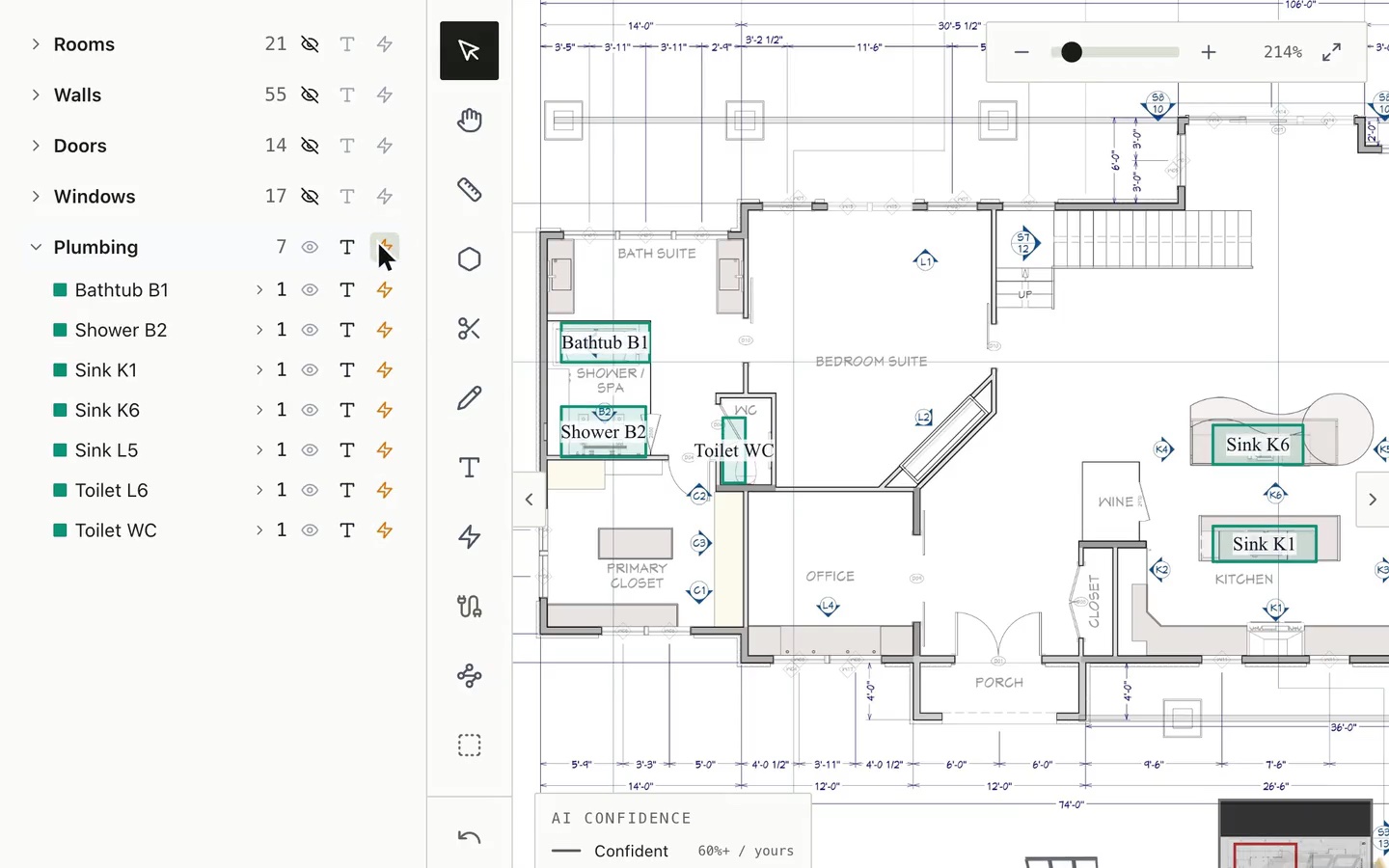1389x868 pixels.
Task: Show the hidden Doors layer
Action: click(310, 146)
